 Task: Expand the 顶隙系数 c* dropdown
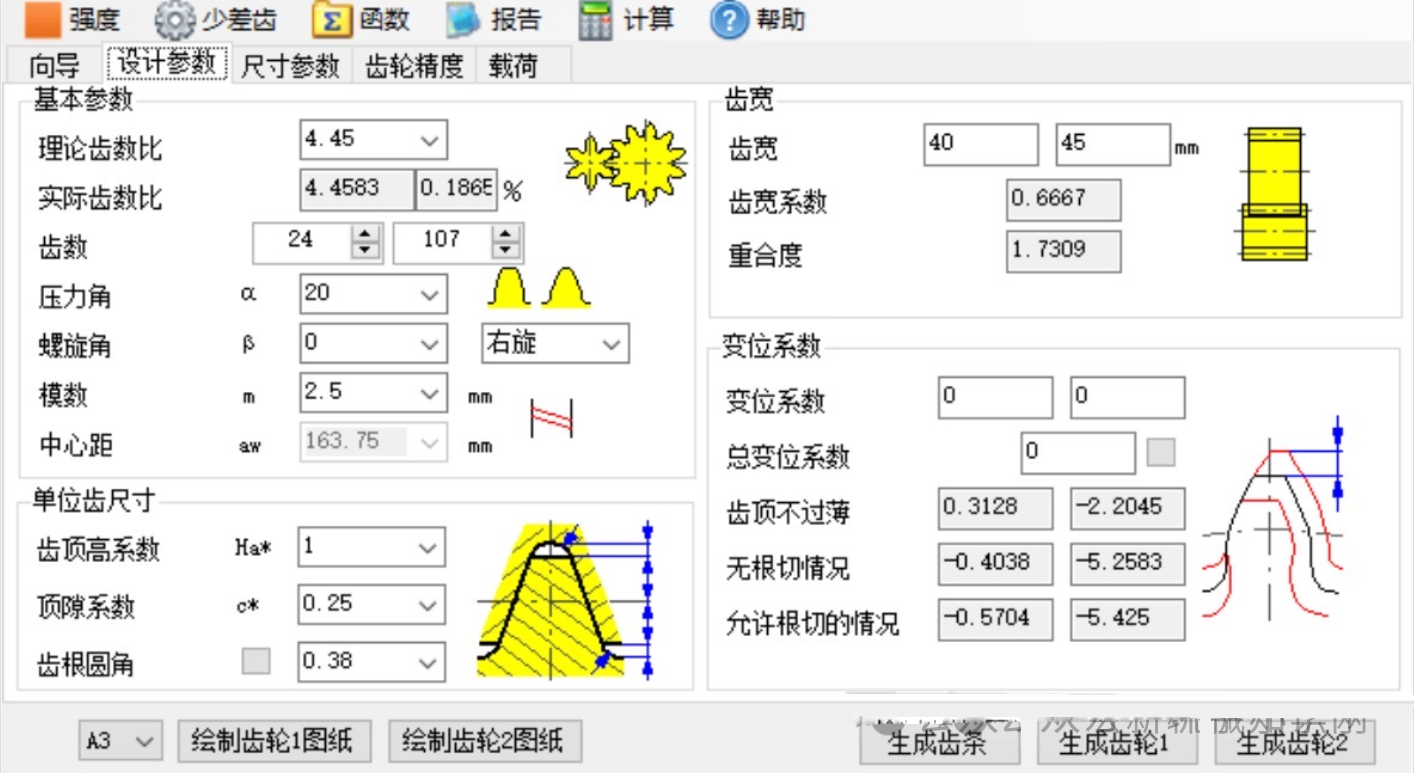pyautogui.click(x=429, y=605)
